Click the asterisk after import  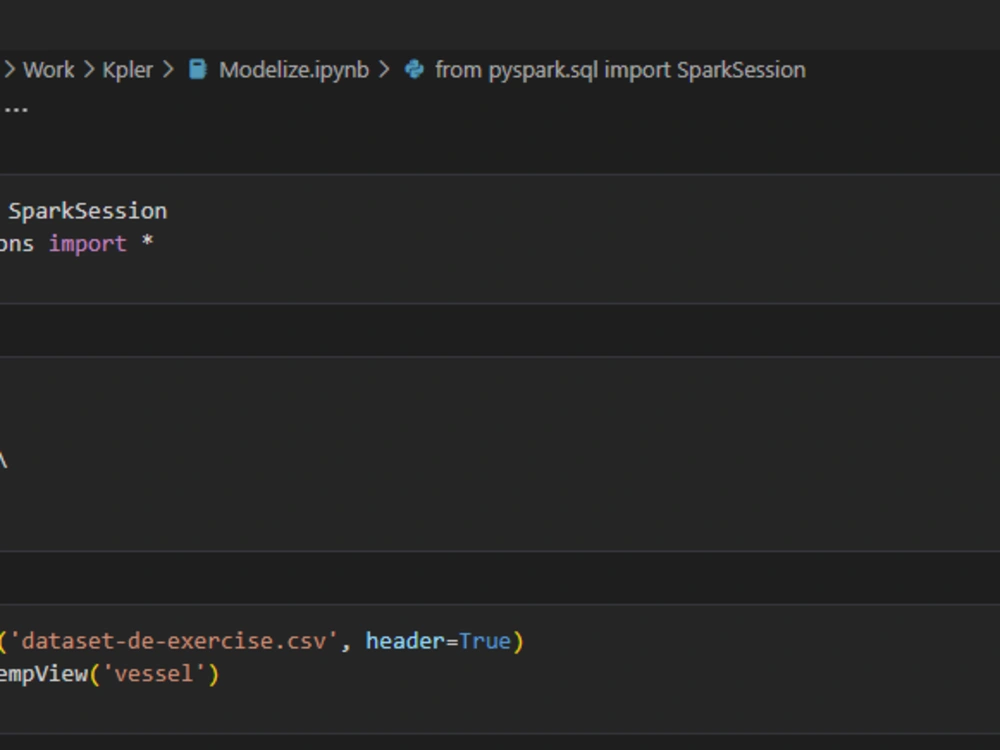[x=147, y=242]
